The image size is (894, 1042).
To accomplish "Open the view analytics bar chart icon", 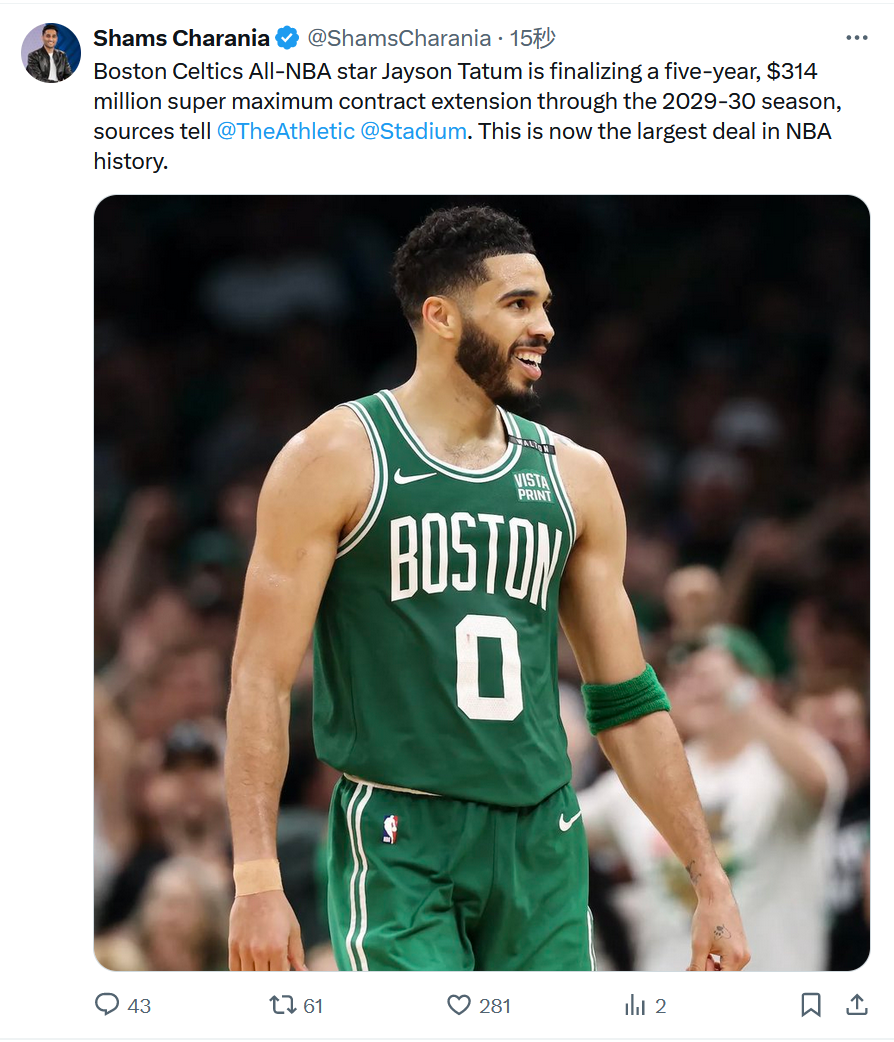I will (x=635, y=1004).
